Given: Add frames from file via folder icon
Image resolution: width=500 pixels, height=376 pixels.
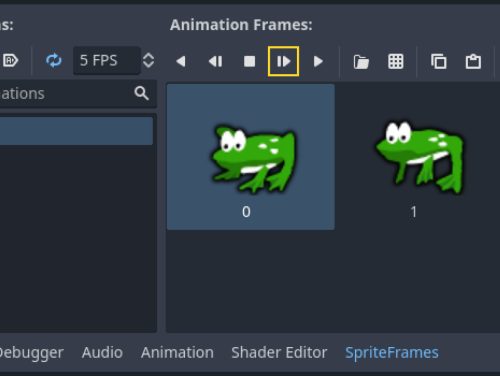Looking at the screenshot, I should click(361, 62).
